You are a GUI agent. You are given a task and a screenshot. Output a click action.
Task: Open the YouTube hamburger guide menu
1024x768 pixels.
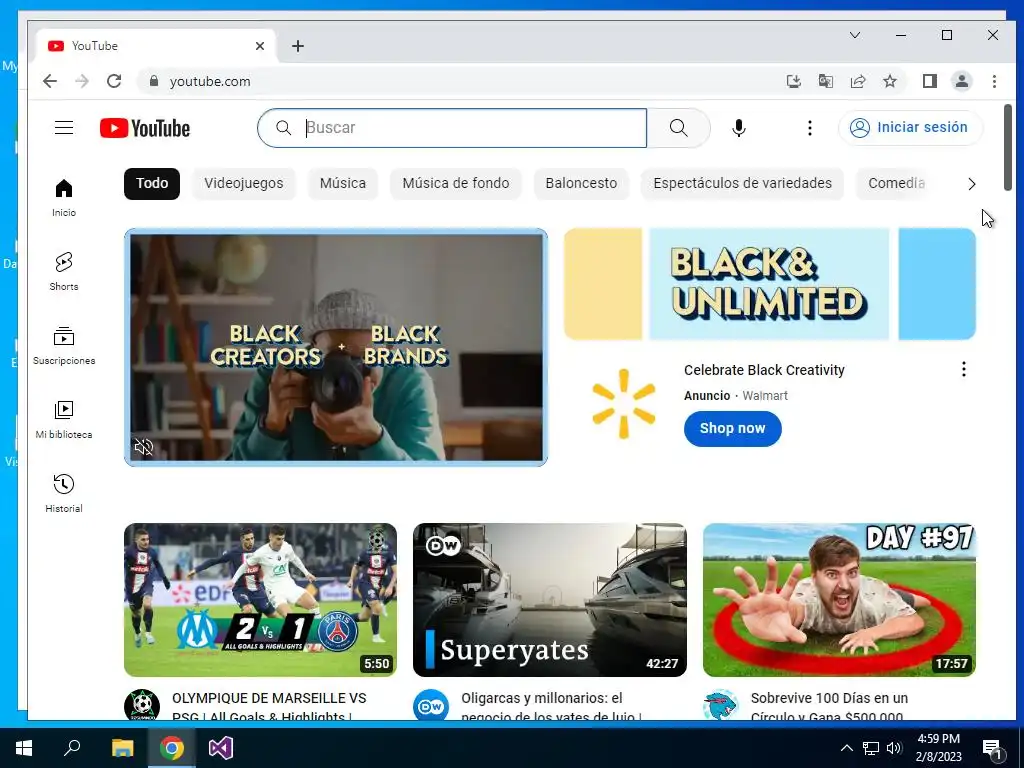[x=64, y=127]
